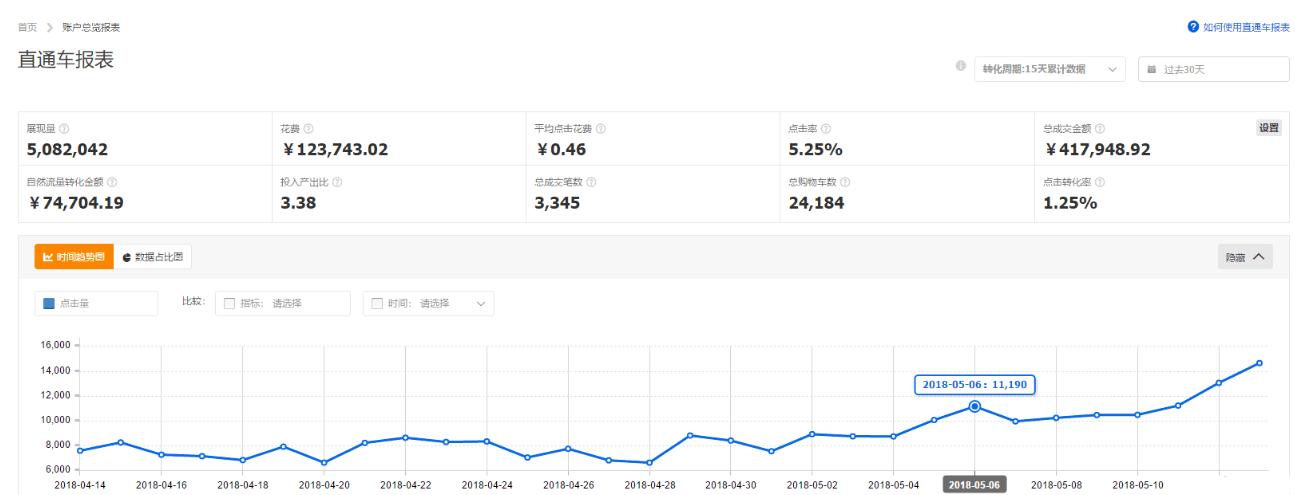Click the 比较 label
The width and height of the screenshot is (1295, 495).
[193, 303]
